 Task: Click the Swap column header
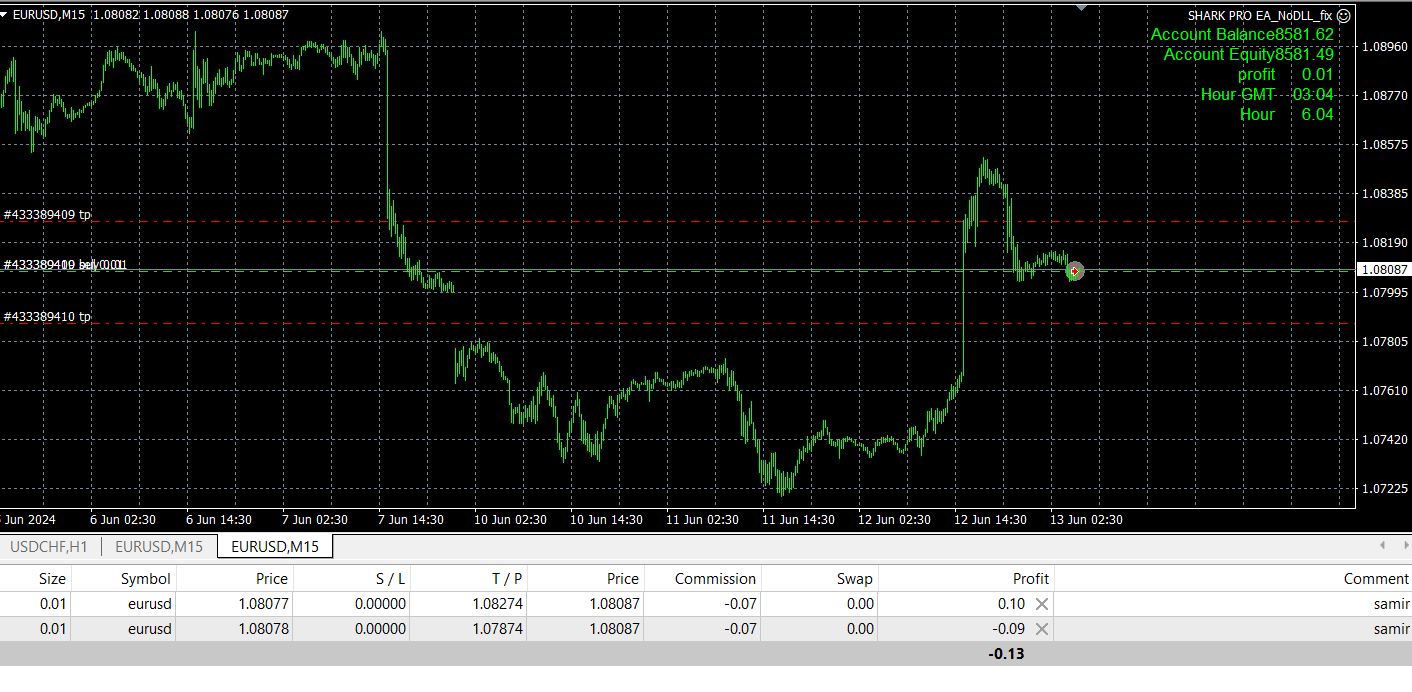(854, 578)
